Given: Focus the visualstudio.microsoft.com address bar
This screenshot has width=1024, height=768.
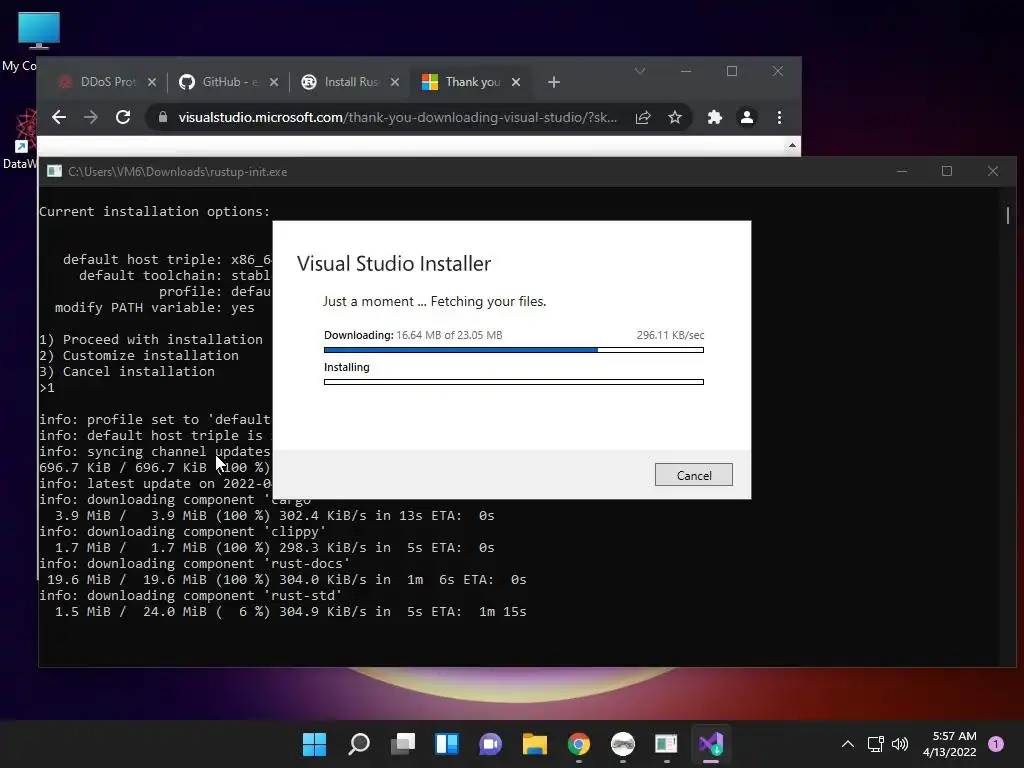Looking at the screenshot, I should click(x=398, y=117).
